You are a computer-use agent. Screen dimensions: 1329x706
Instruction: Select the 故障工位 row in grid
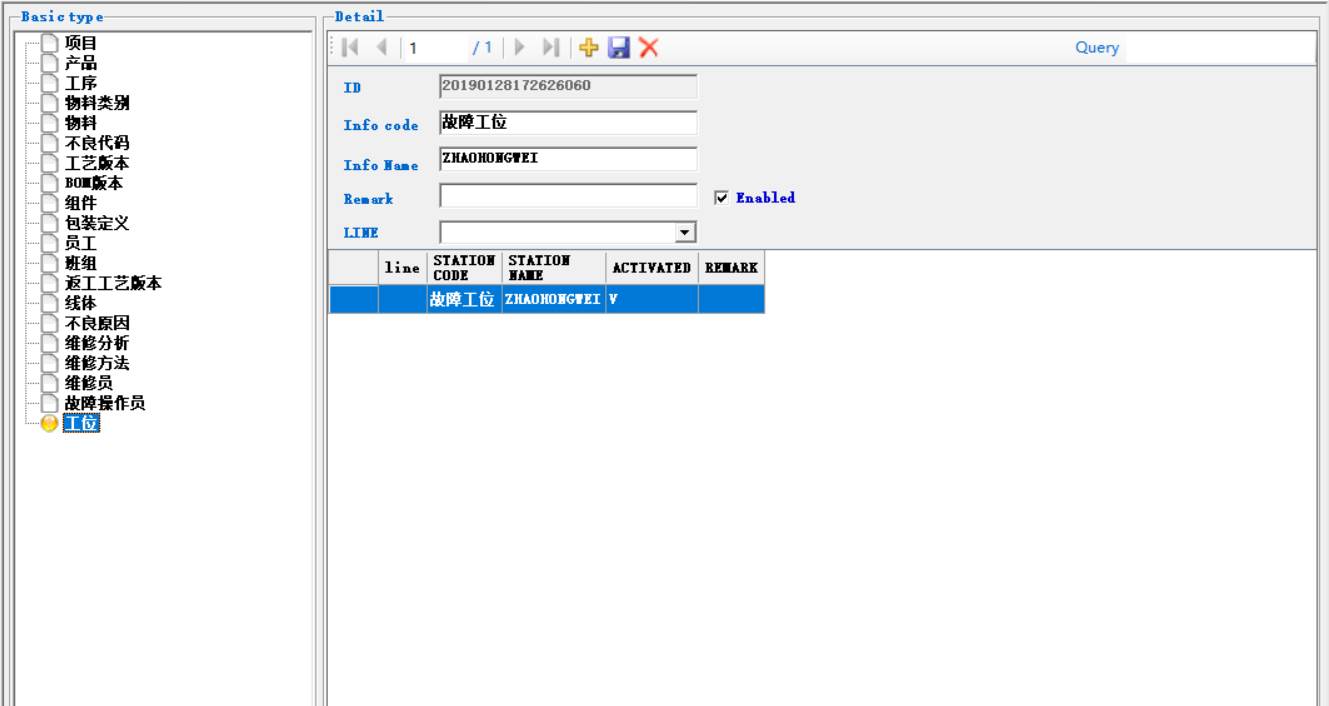461,299
